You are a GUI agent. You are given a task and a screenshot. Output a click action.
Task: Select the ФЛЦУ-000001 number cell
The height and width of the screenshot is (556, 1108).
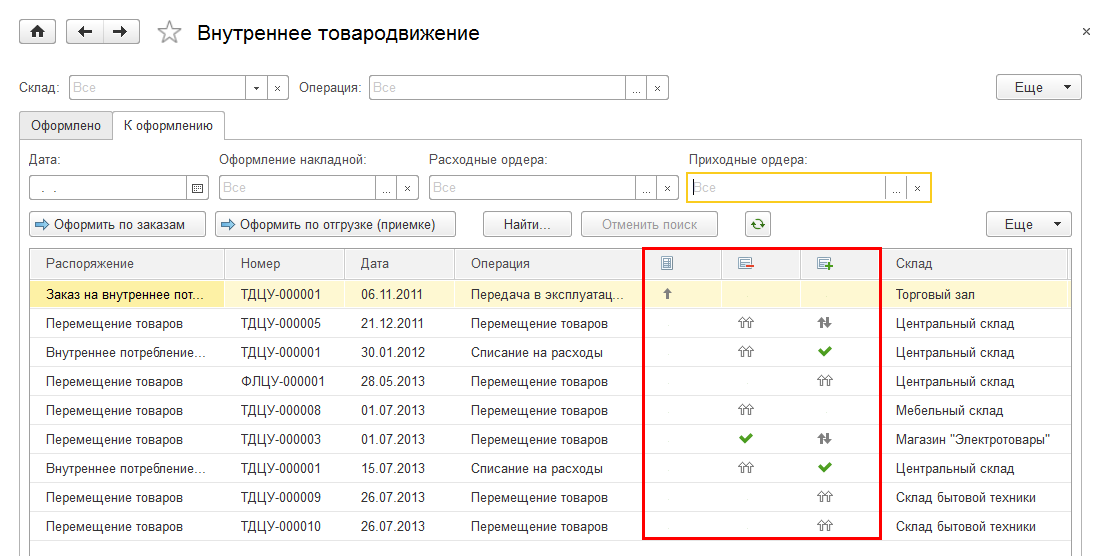click(x=283, y=381)
